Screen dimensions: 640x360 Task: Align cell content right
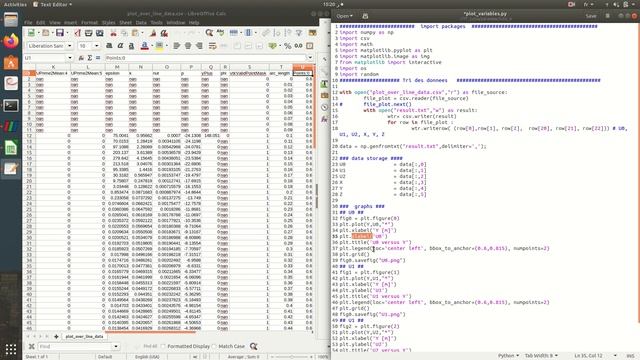[x=199, y=46]
